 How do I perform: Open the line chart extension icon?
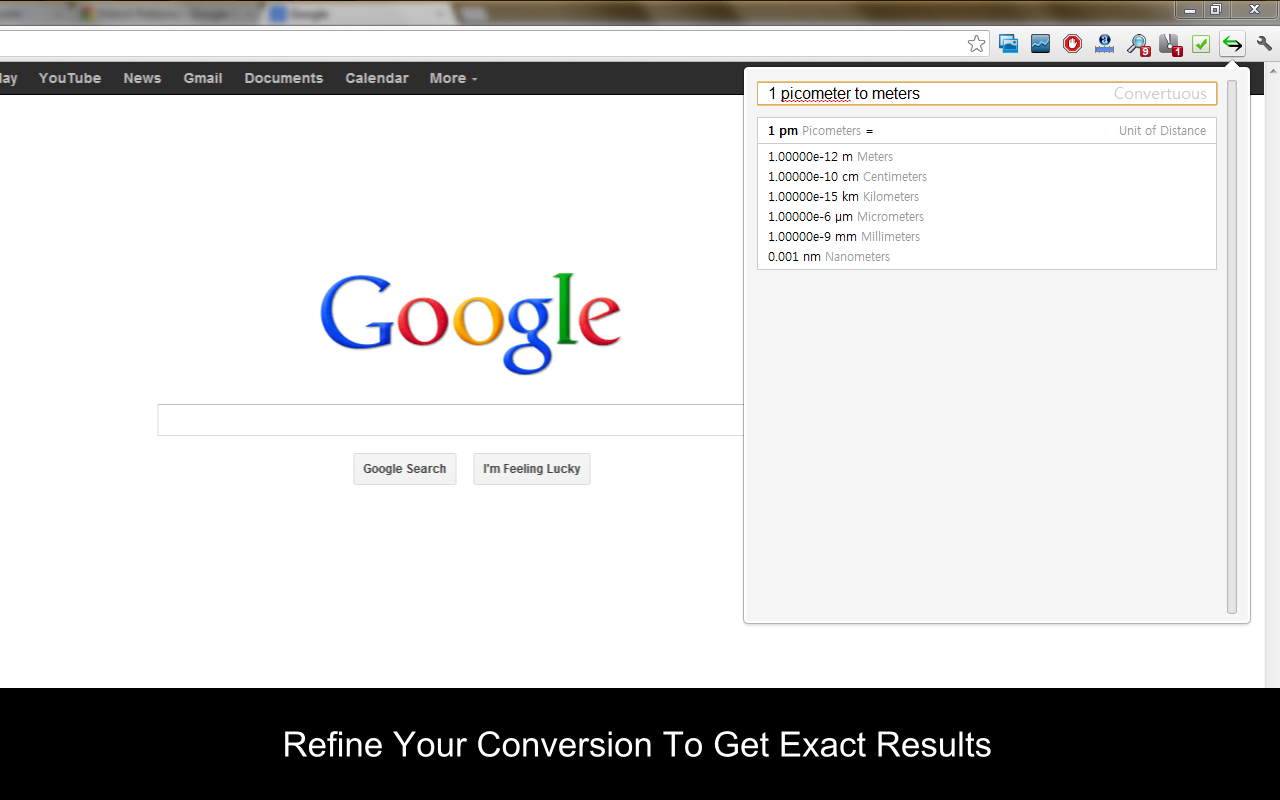pos(1040,44)
